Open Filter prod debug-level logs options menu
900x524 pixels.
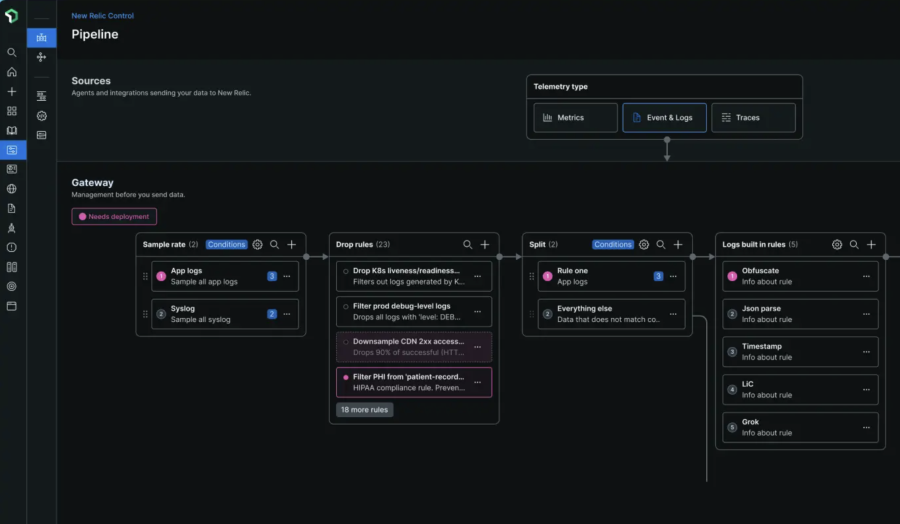point(478,312)
